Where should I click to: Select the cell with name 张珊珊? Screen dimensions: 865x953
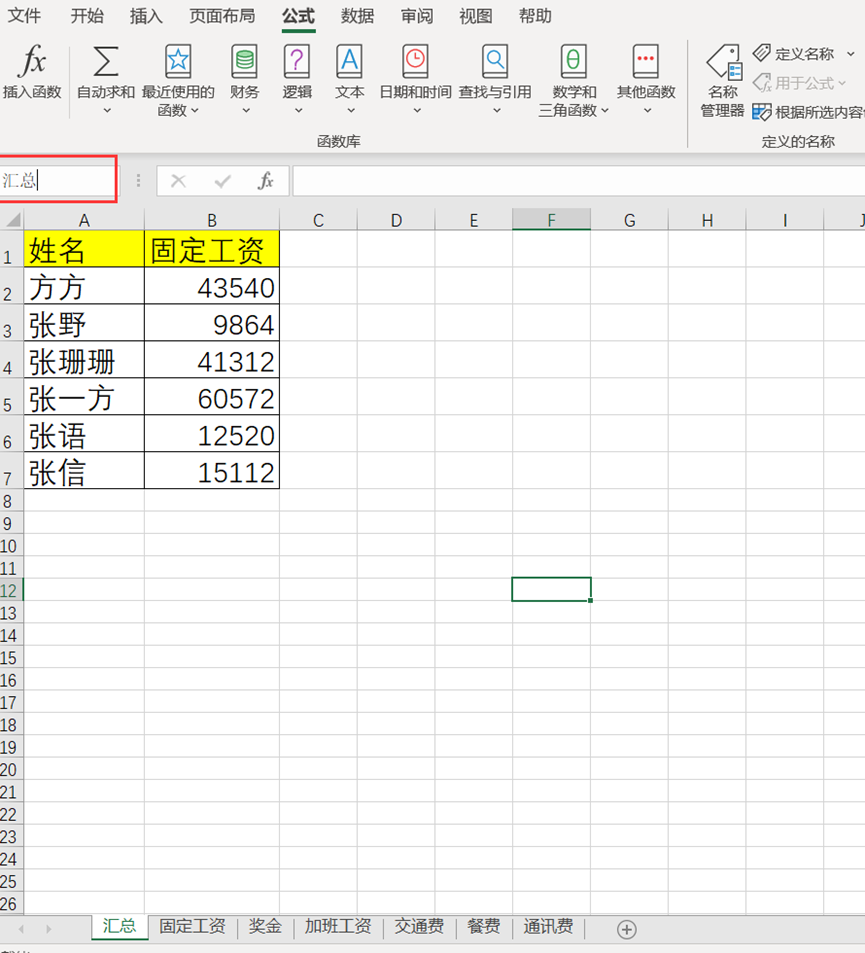[84, 360]
